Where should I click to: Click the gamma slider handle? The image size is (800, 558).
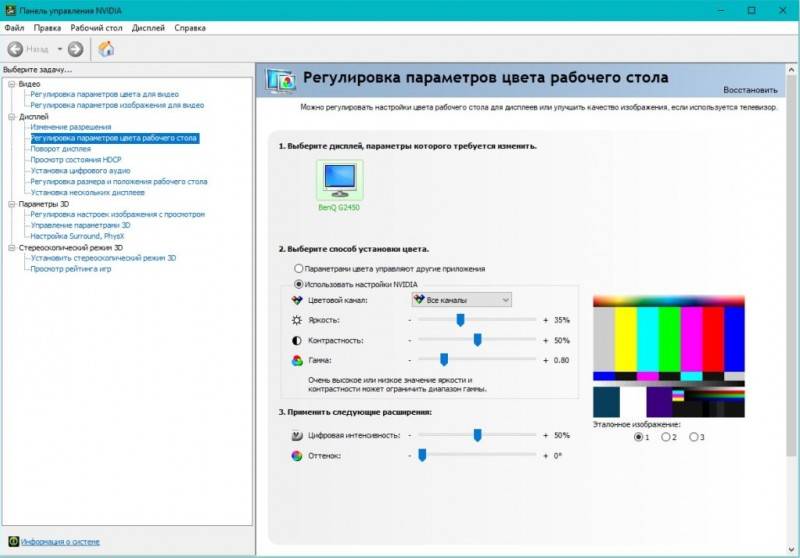(444, 360)
